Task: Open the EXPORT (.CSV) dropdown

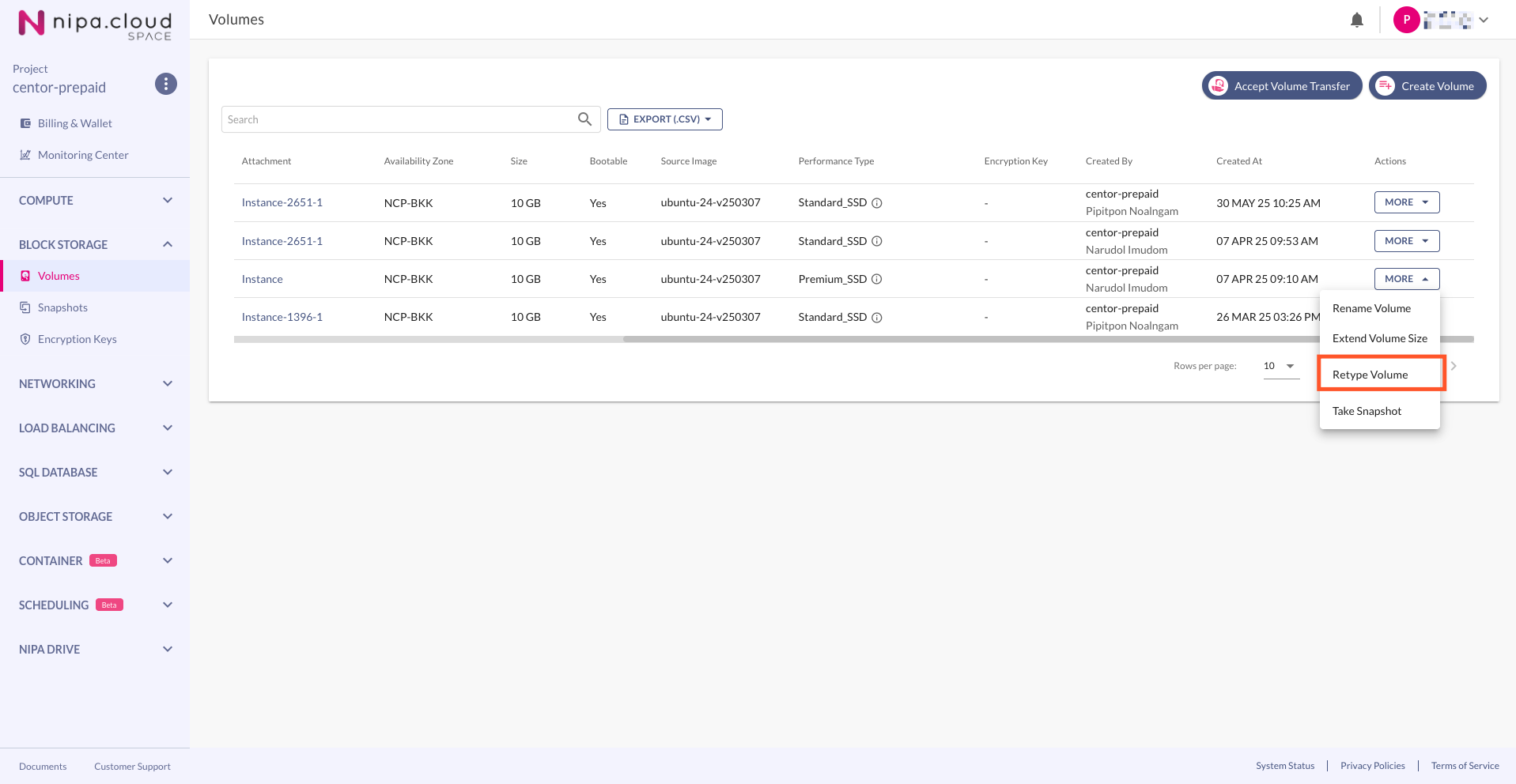Action: coord(664,119)
